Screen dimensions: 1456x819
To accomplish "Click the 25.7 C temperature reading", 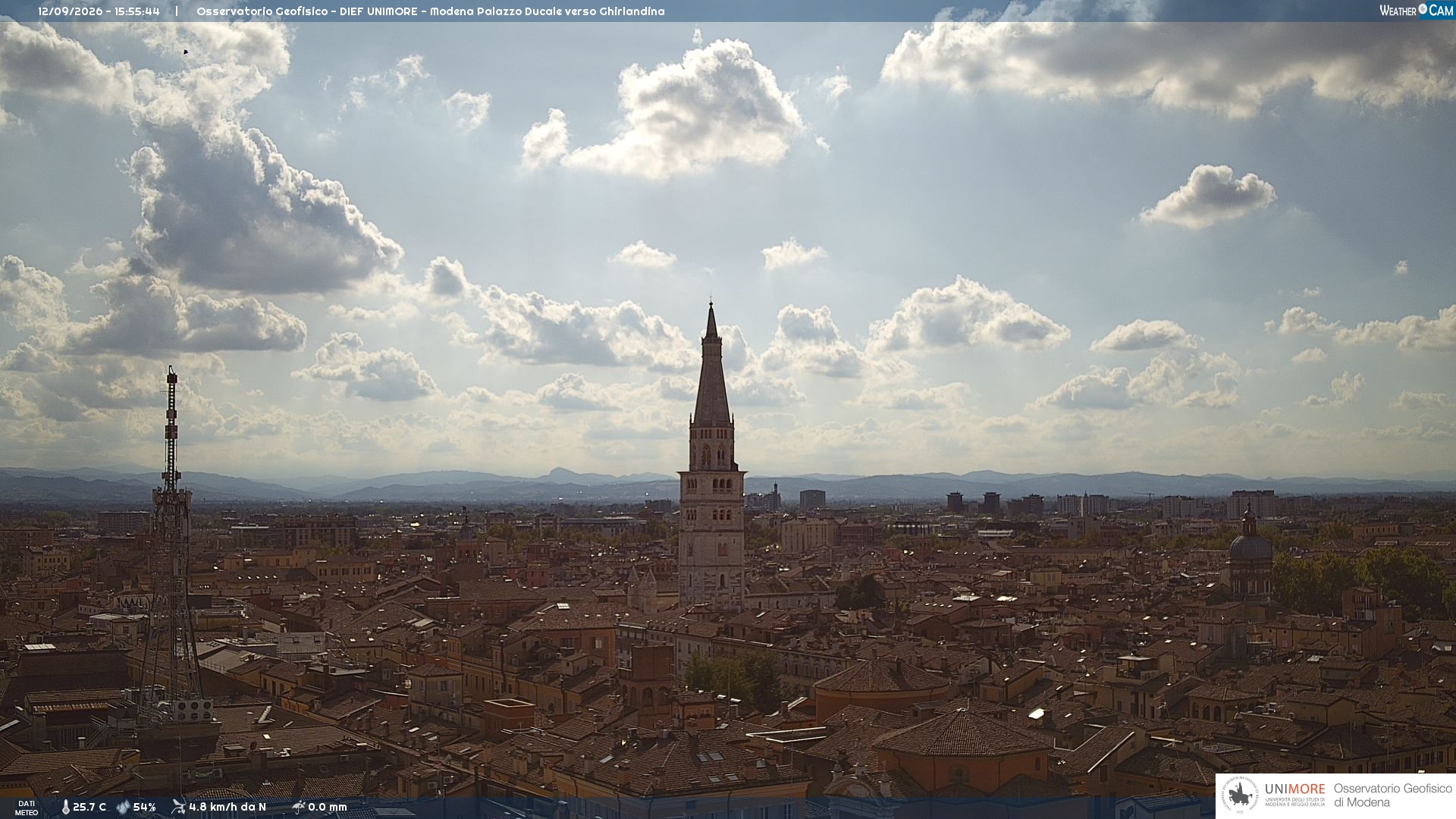I will pyautogui.click(x=89, y=807).
